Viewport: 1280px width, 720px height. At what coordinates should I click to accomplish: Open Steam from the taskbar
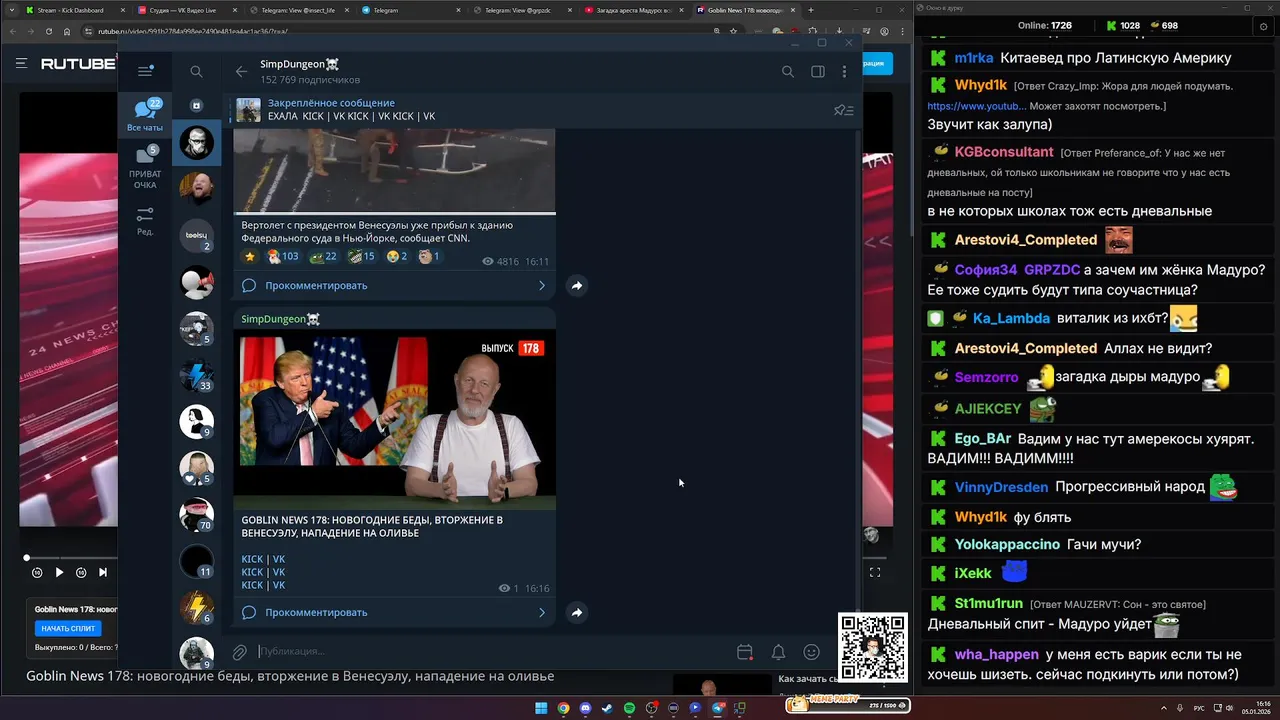click(607, 708)
